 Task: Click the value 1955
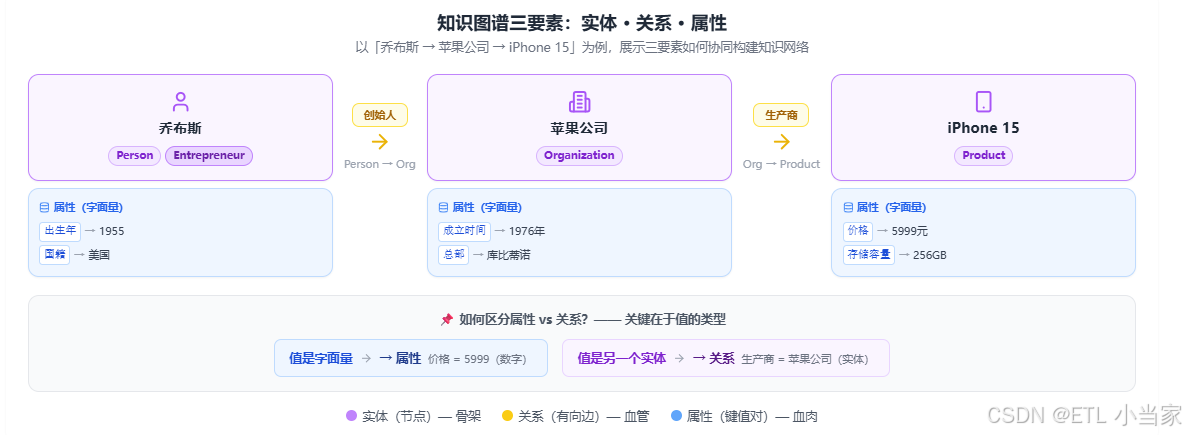[x=111, y=231]
